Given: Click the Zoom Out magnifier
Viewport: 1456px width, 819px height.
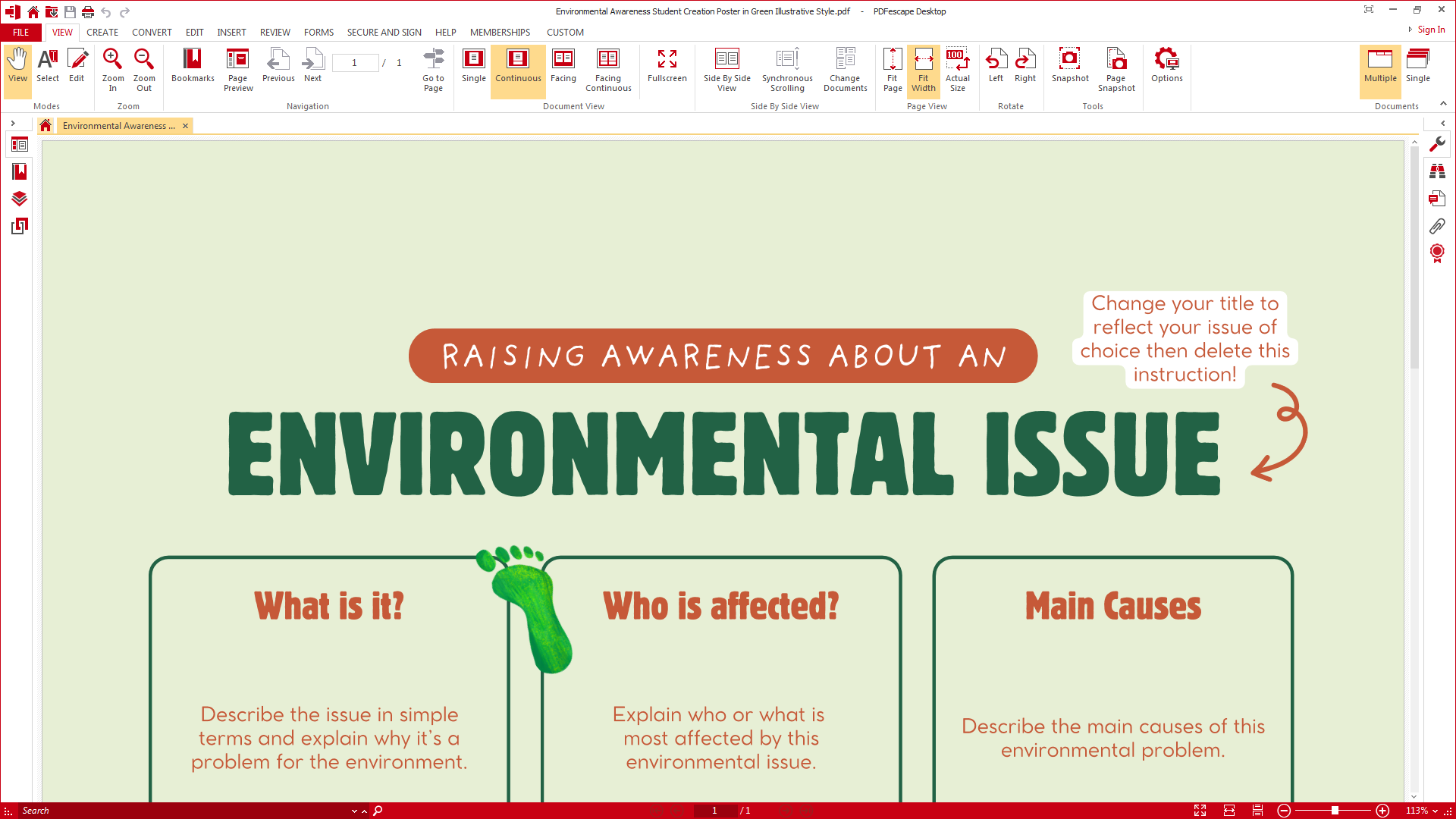Looking at the screenshot, I should click(144, 70).
